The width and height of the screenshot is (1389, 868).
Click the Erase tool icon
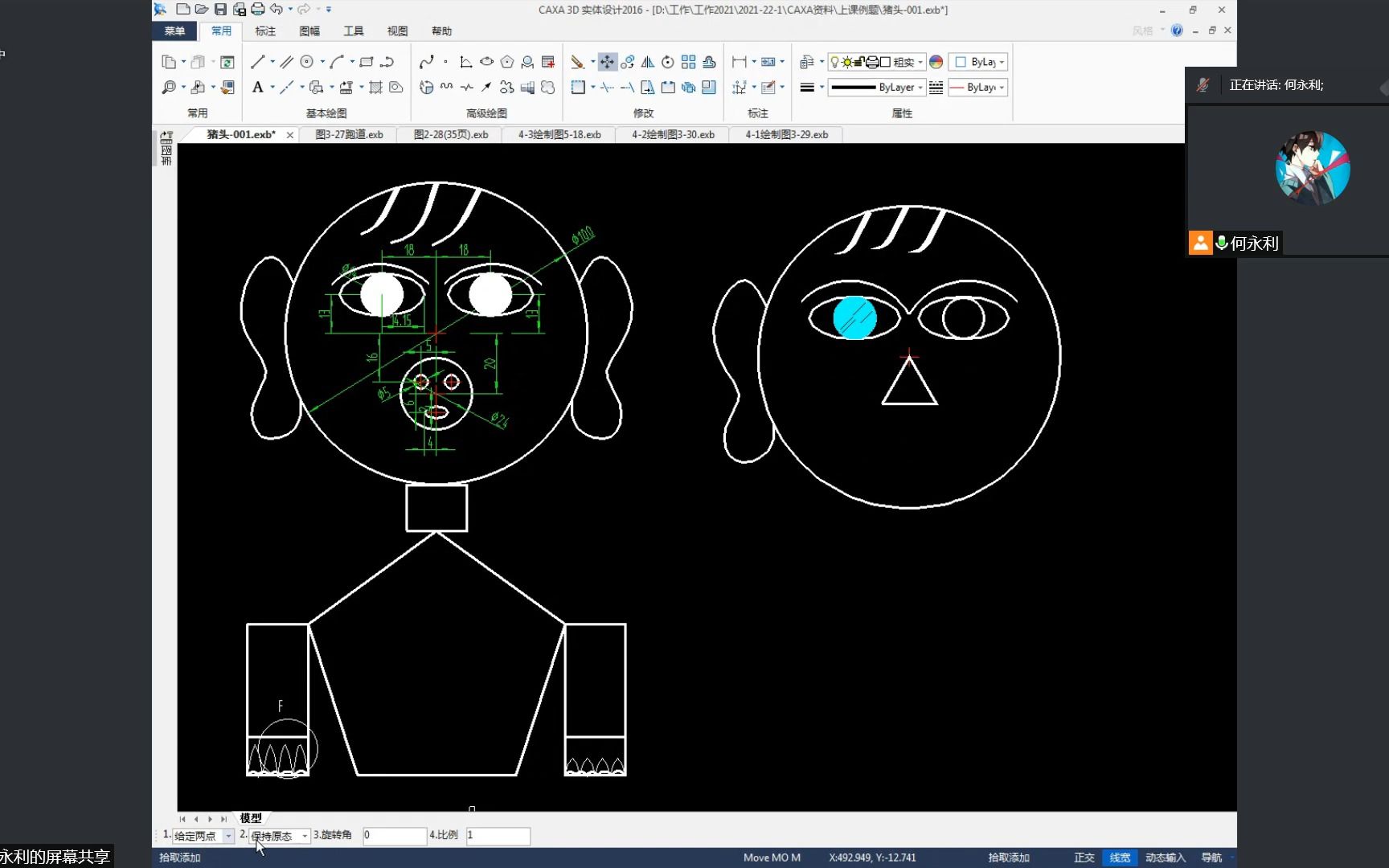(x=577, y=62)
